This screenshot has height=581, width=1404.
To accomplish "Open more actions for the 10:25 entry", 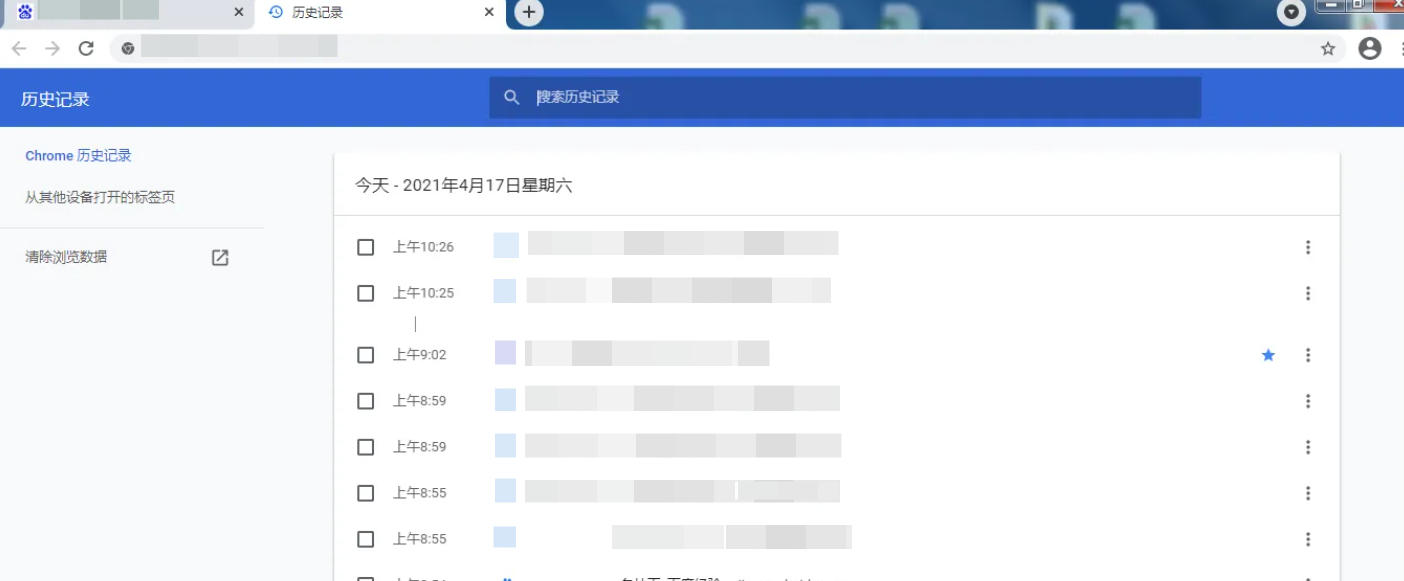I will point(1307,292).
